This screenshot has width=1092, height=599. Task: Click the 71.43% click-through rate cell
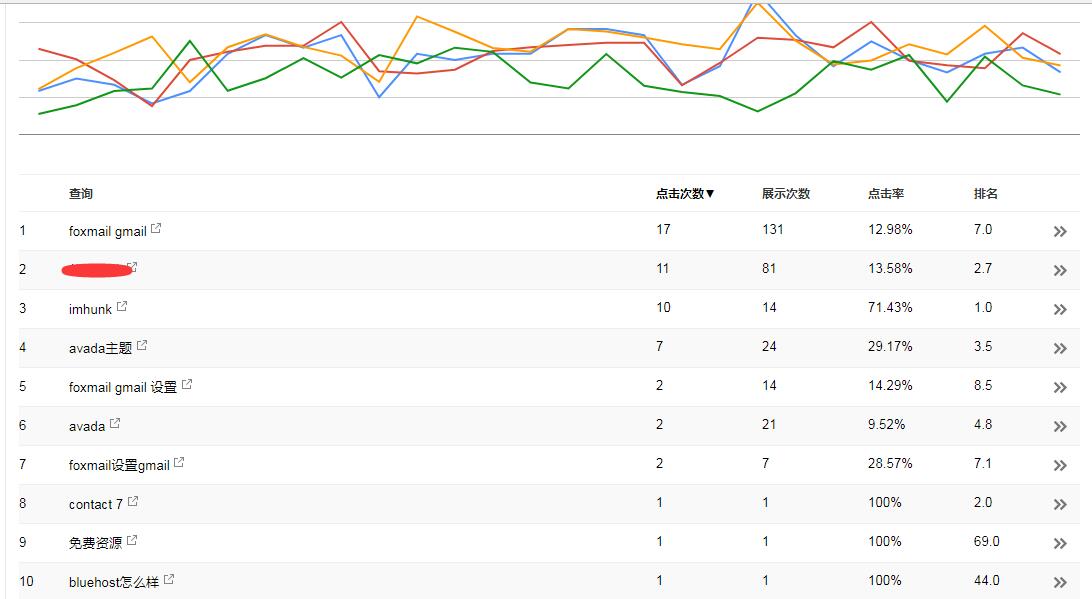890,307
